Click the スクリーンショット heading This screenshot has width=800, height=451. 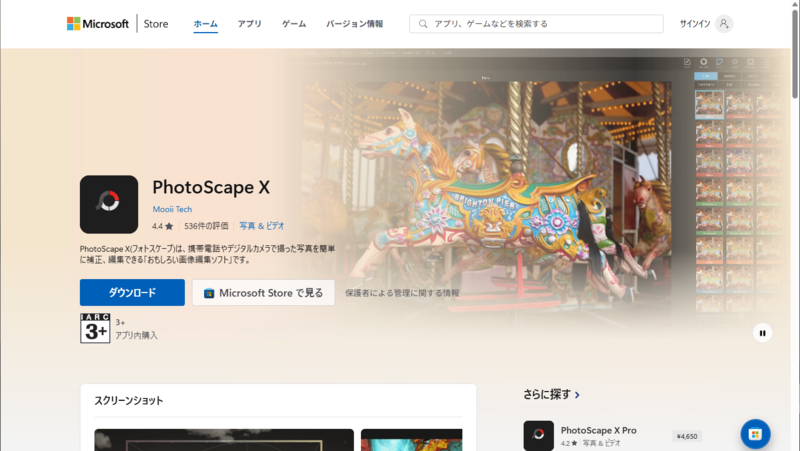click(129, 400)
